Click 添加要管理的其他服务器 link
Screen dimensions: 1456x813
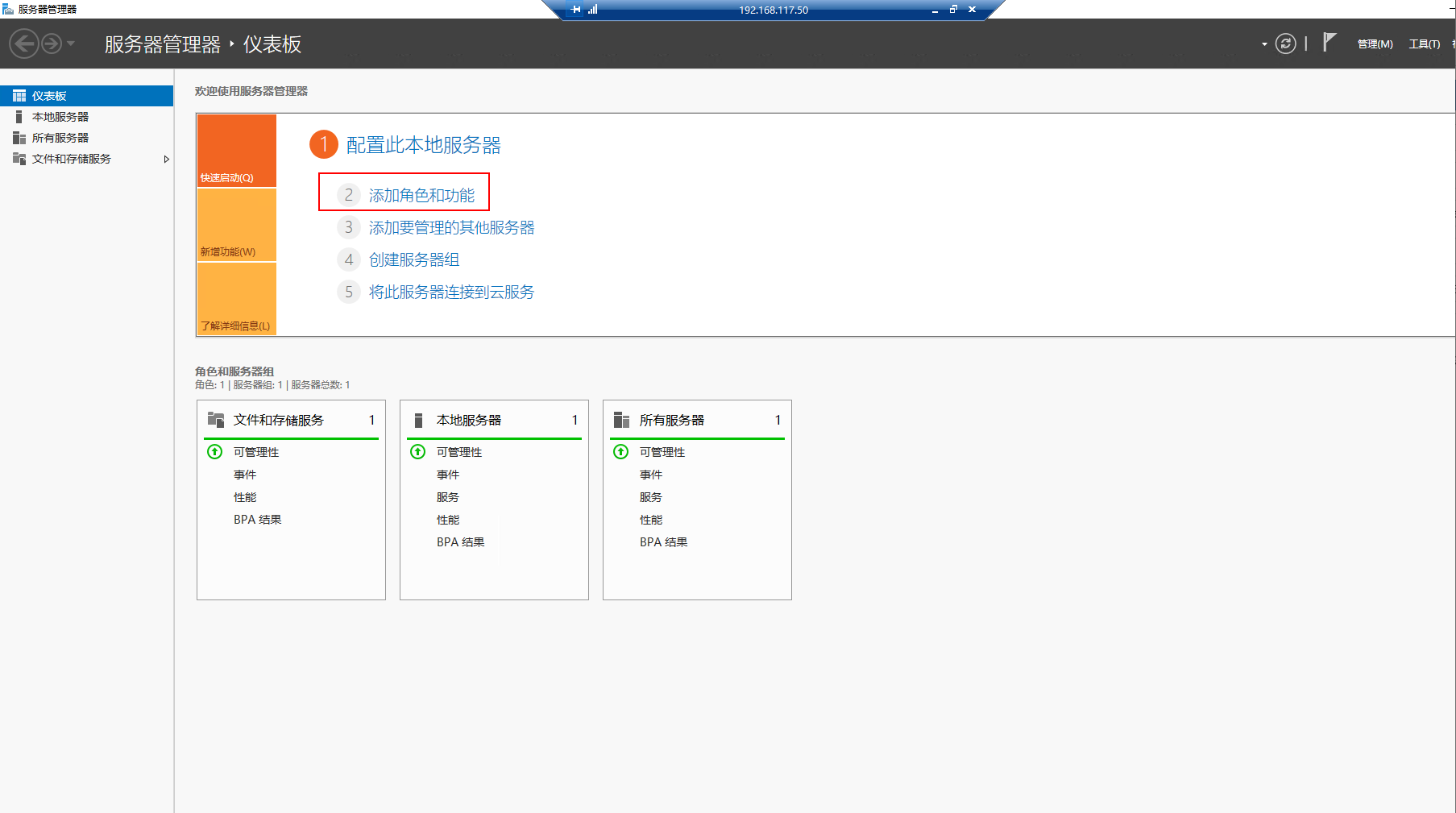[451, 228]
